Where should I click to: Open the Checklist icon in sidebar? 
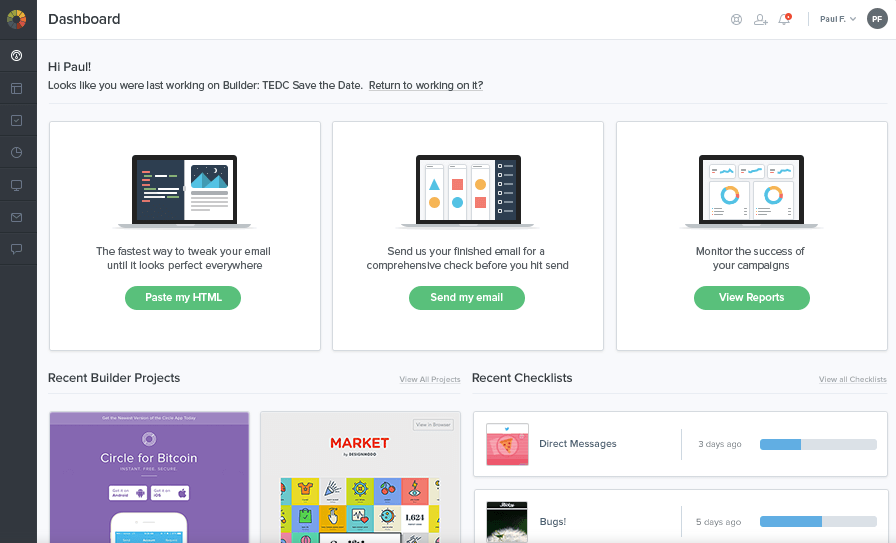point(17,120)
